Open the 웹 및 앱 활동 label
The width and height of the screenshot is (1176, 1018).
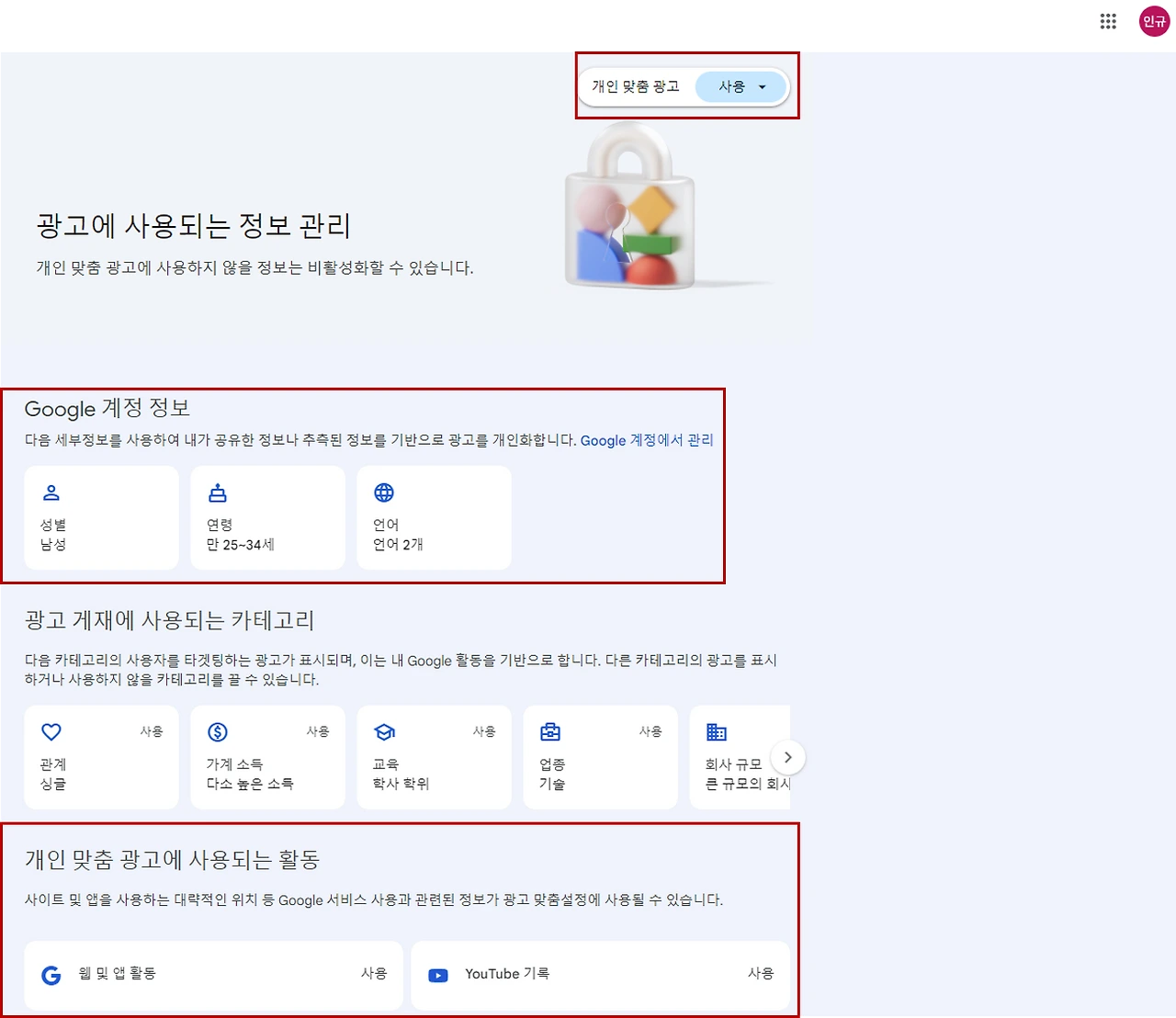[x=118, y=973]
